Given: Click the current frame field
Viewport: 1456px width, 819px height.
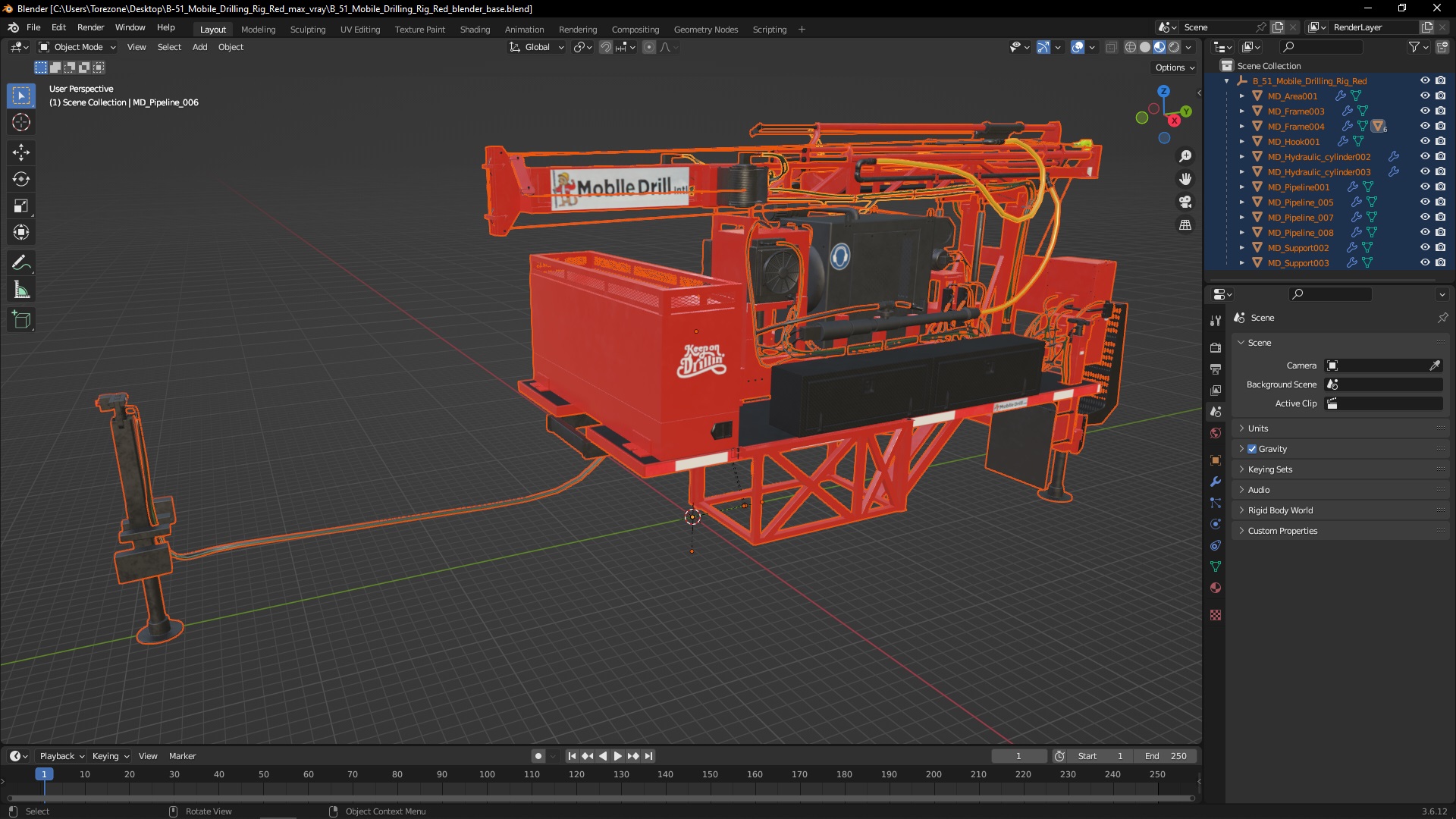Looking at the screenshot, I should (1018, 756).
